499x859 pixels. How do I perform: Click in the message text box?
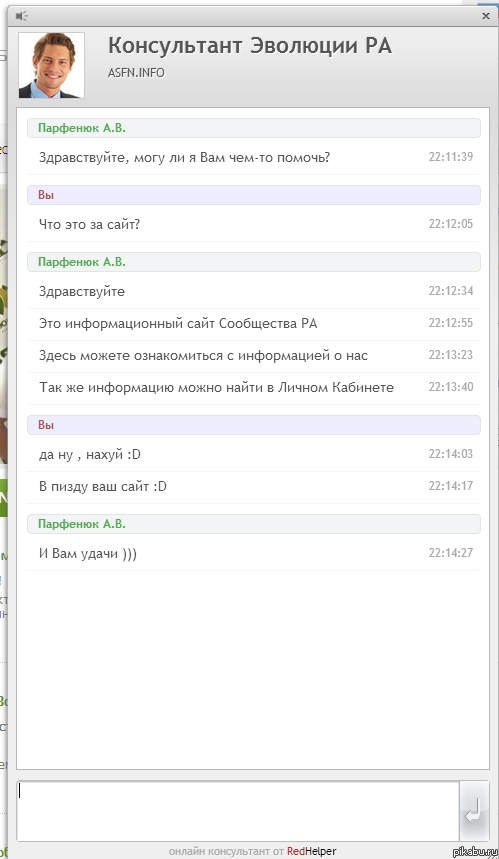(x=238, y=811)
